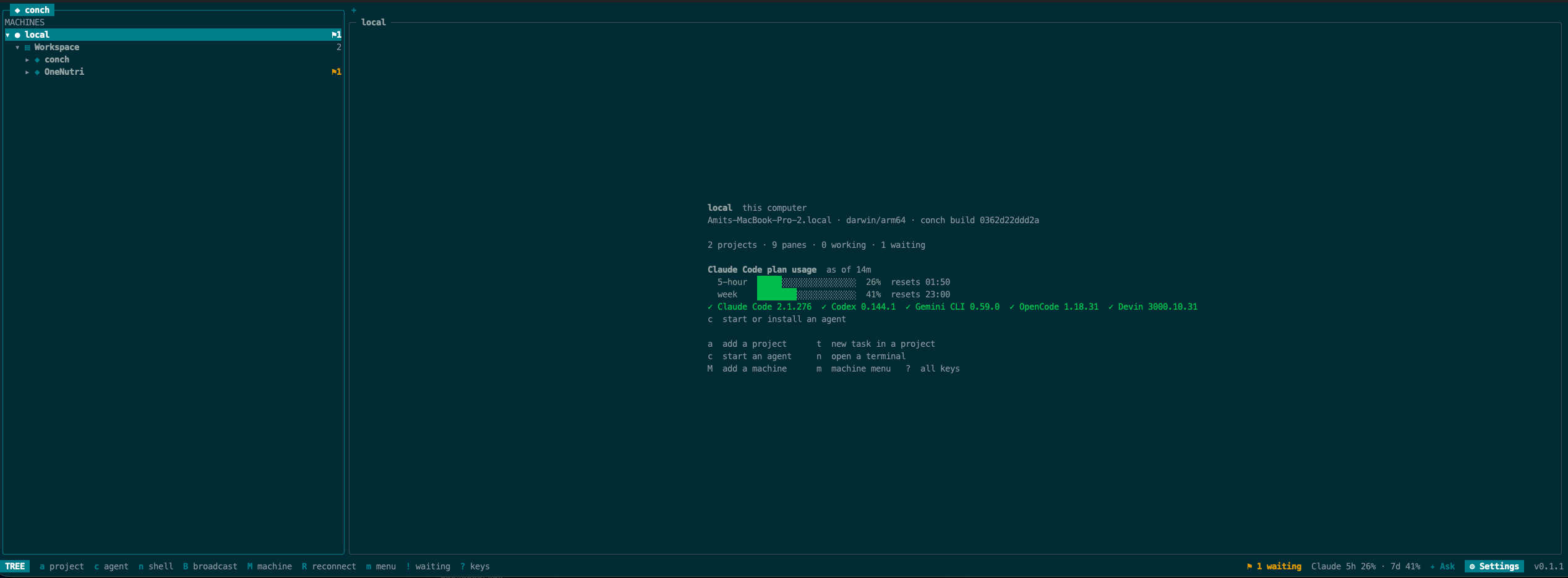Click the 'B broadcast' shortcut
Image resolution: width=1568 pixels, height=578 pixels.
click(210, 566)
